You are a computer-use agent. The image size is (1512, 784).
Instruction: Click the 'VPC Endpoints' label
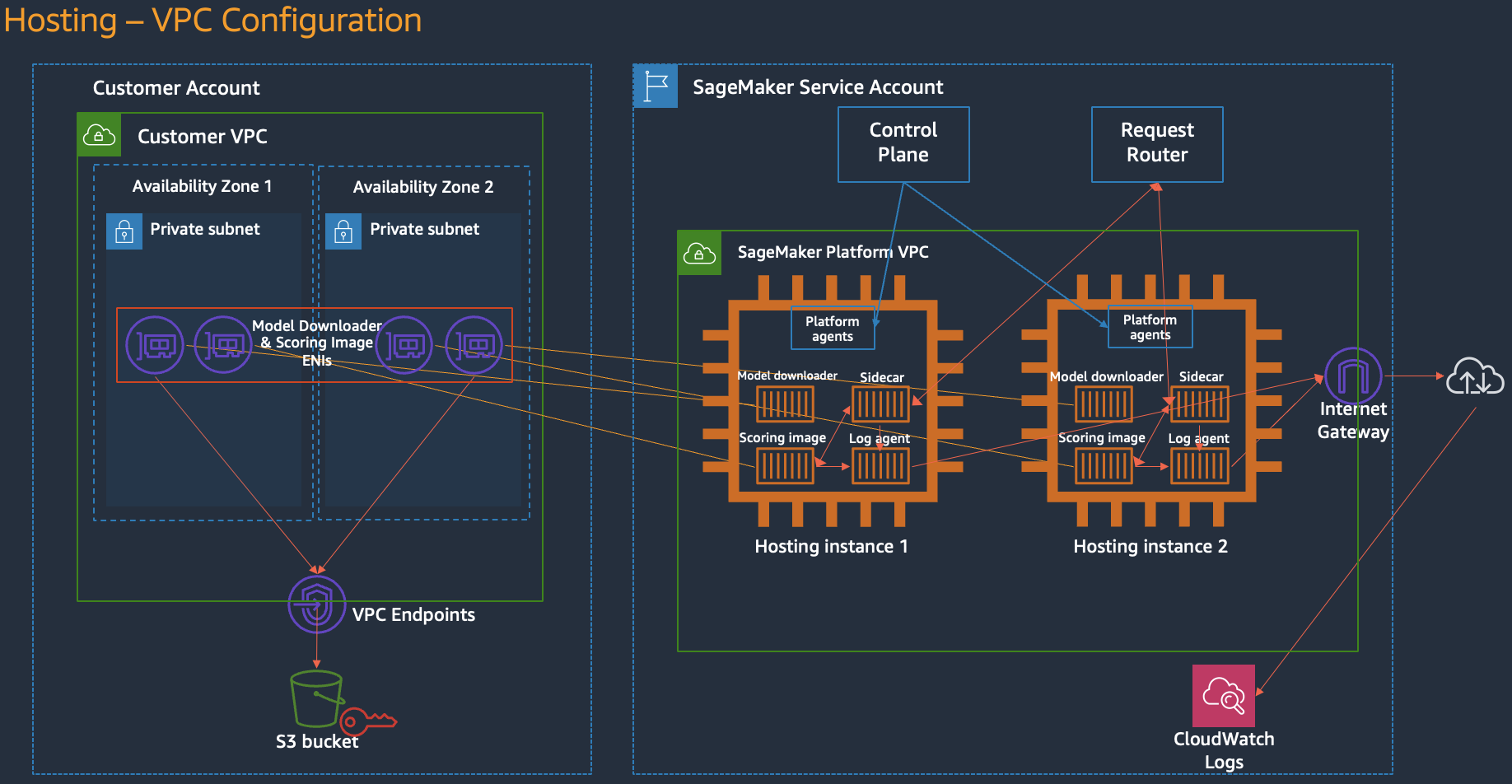(413, 615)
